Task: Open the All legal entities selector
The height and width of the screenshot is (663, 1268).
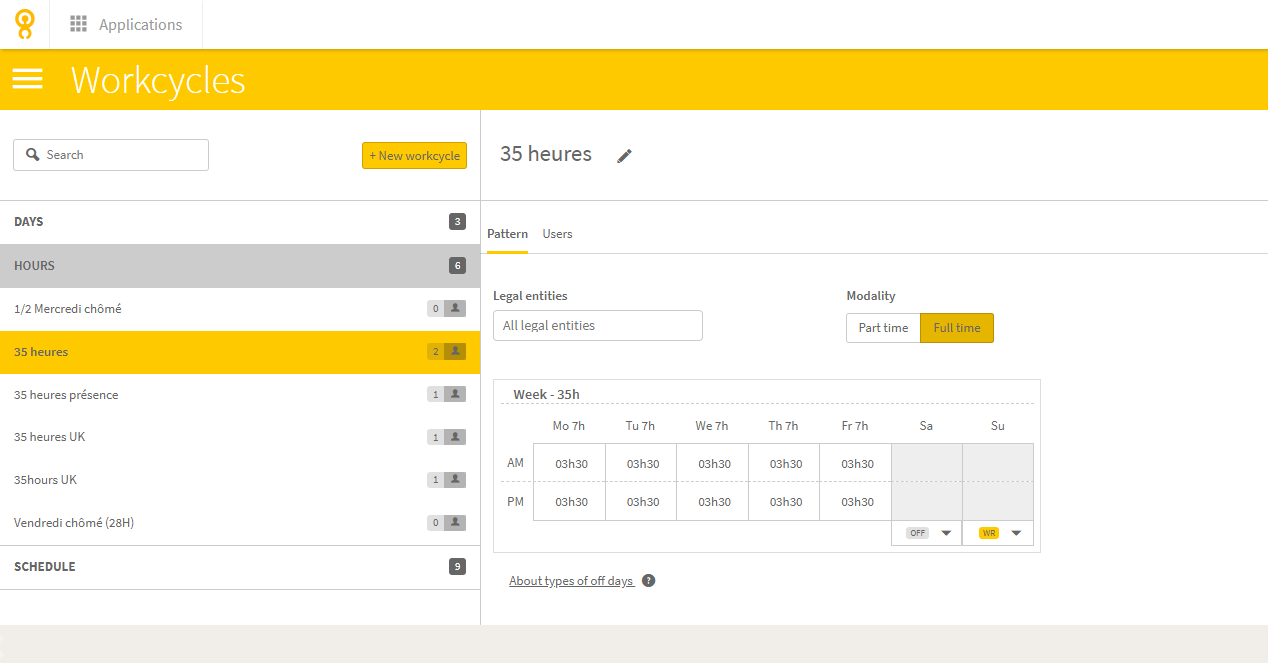Action: (x=598, y=325)
